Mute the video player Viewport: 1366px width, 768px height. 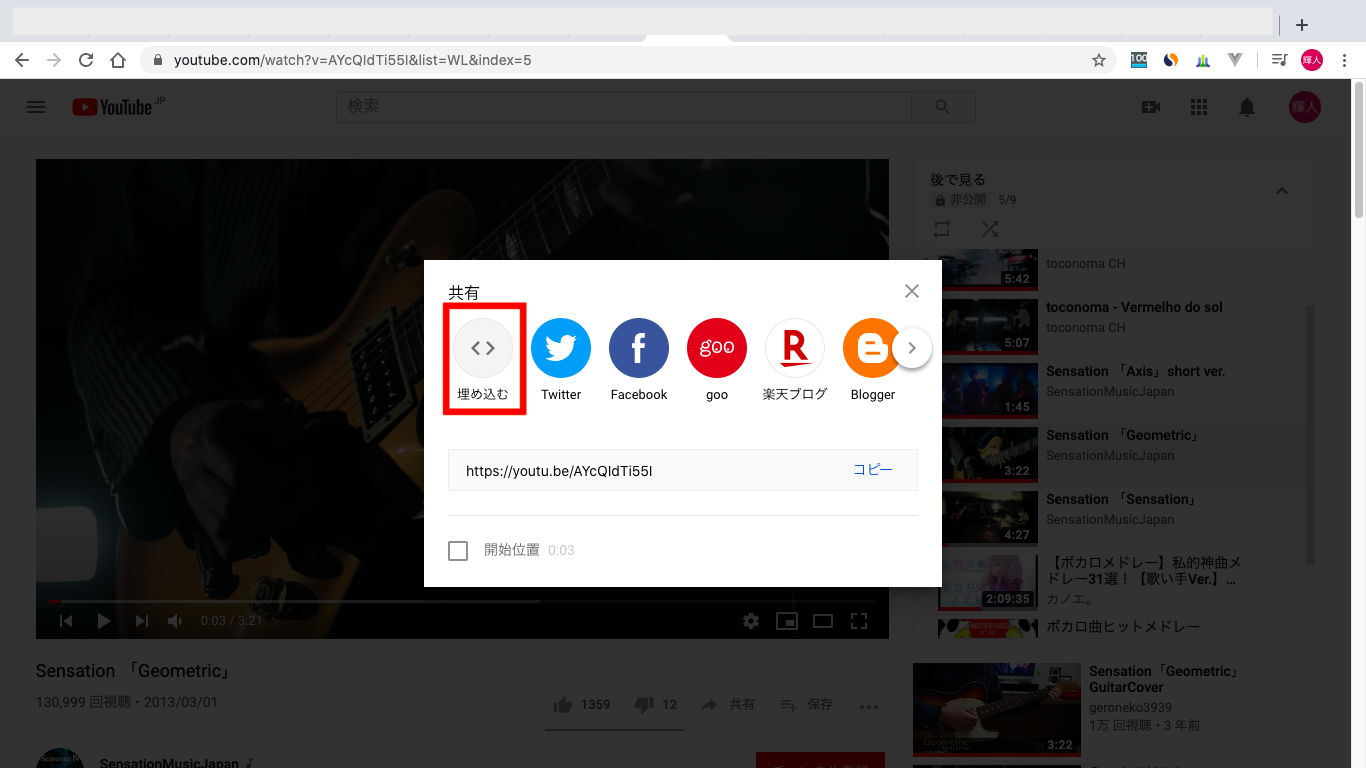tap(175, 620)
